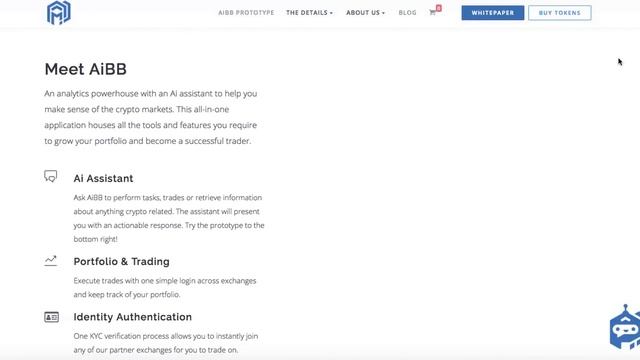Click the Ai Assistant heading

[x=103, y=178]
